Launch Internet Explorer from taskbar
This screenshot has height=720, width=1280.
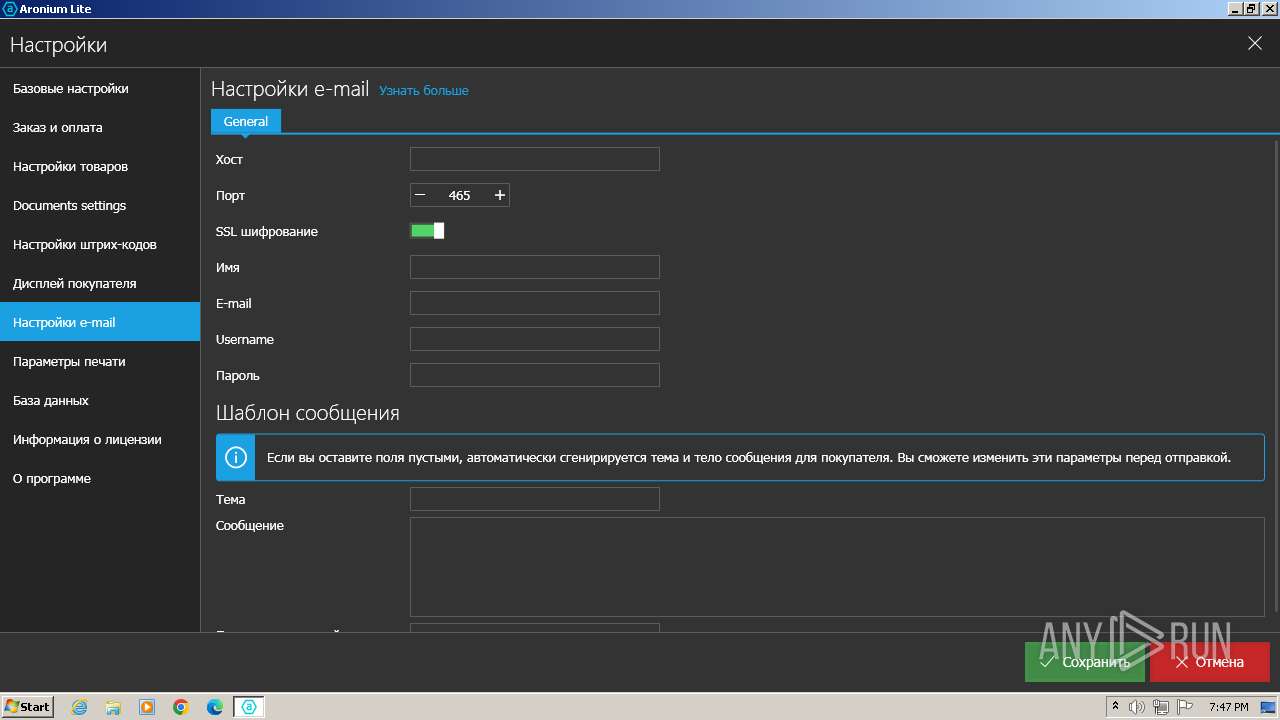[79, 707]
